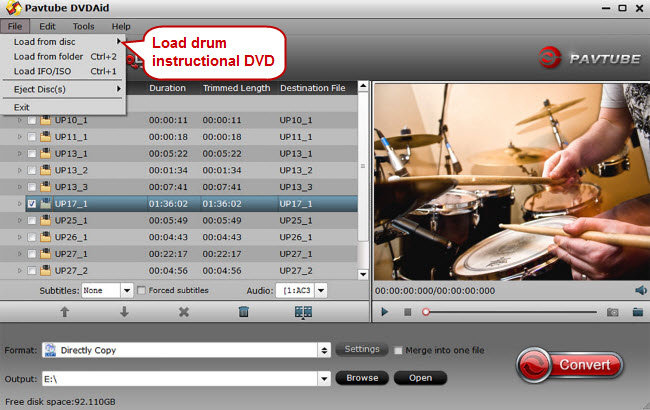Image resolution: width=650 pixels, height=410 pixels.
Task: Choose Load from folder
Action: [x=63, y=56]
